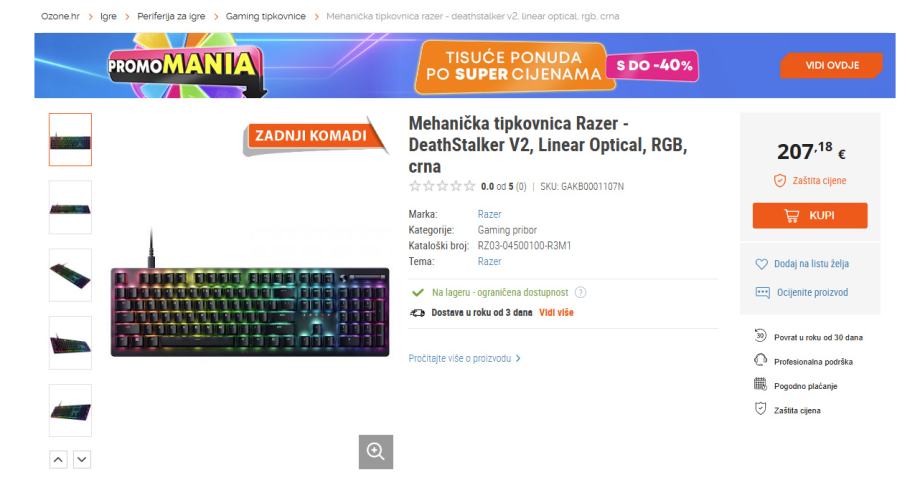Click the availability help question mark icon
The width and height of the screenshot is (920, 495).
pos(580,292)
